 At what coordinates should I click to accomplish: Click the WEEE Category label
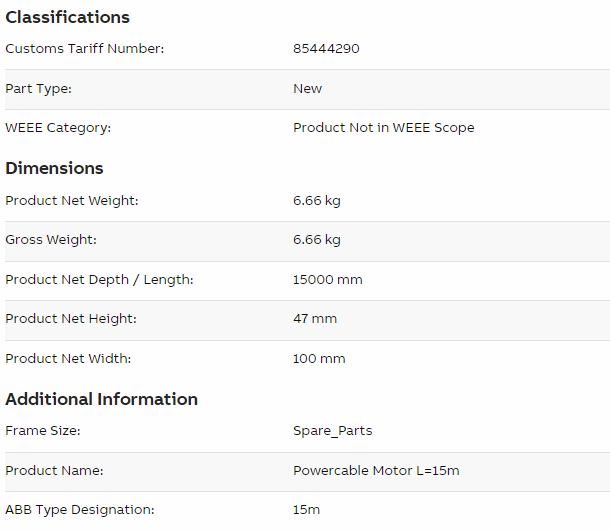pyautogui.click(x=58, y=128)
